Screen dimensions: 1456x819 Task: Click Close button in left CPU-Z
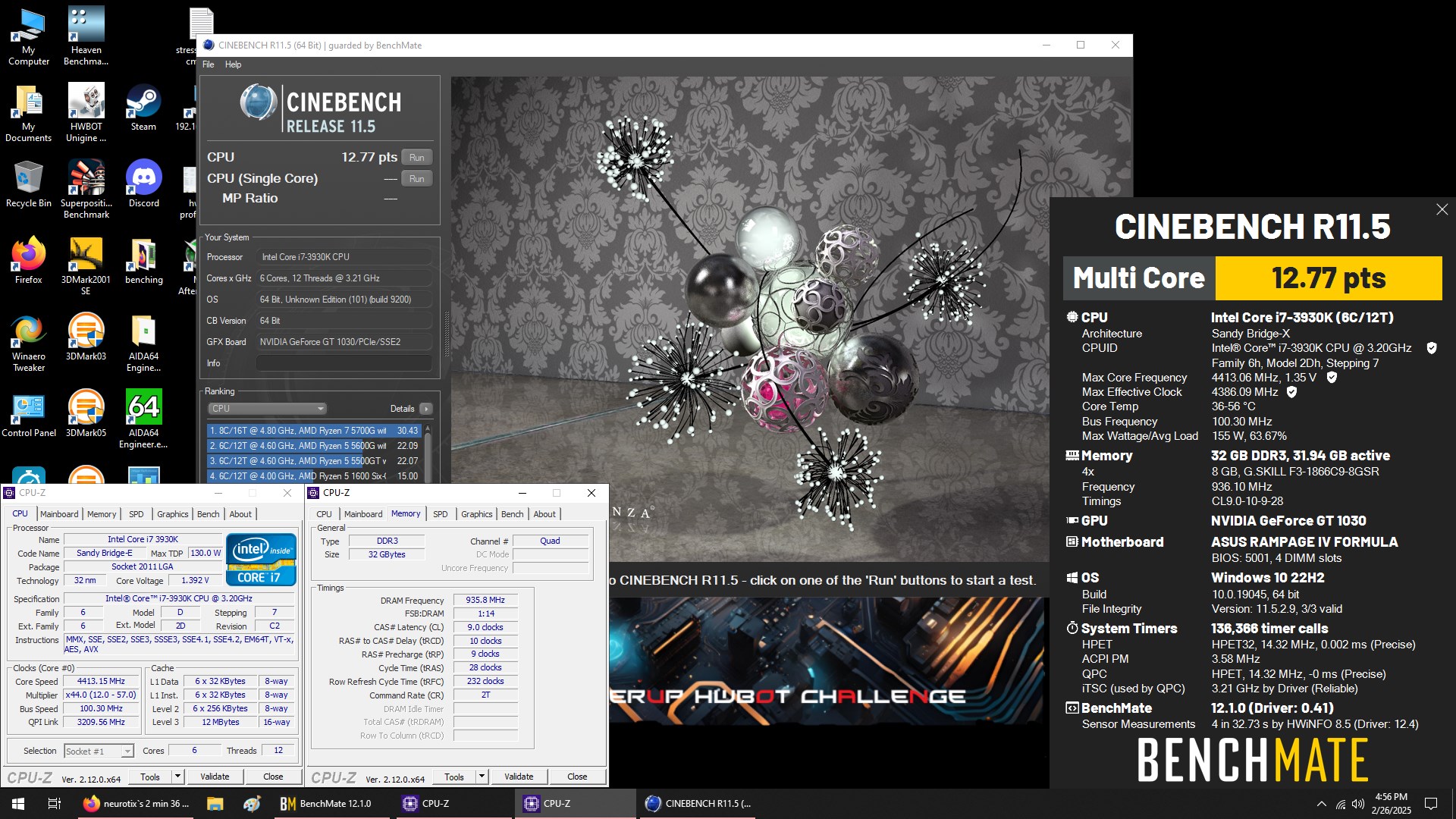(x=273, y=777)
